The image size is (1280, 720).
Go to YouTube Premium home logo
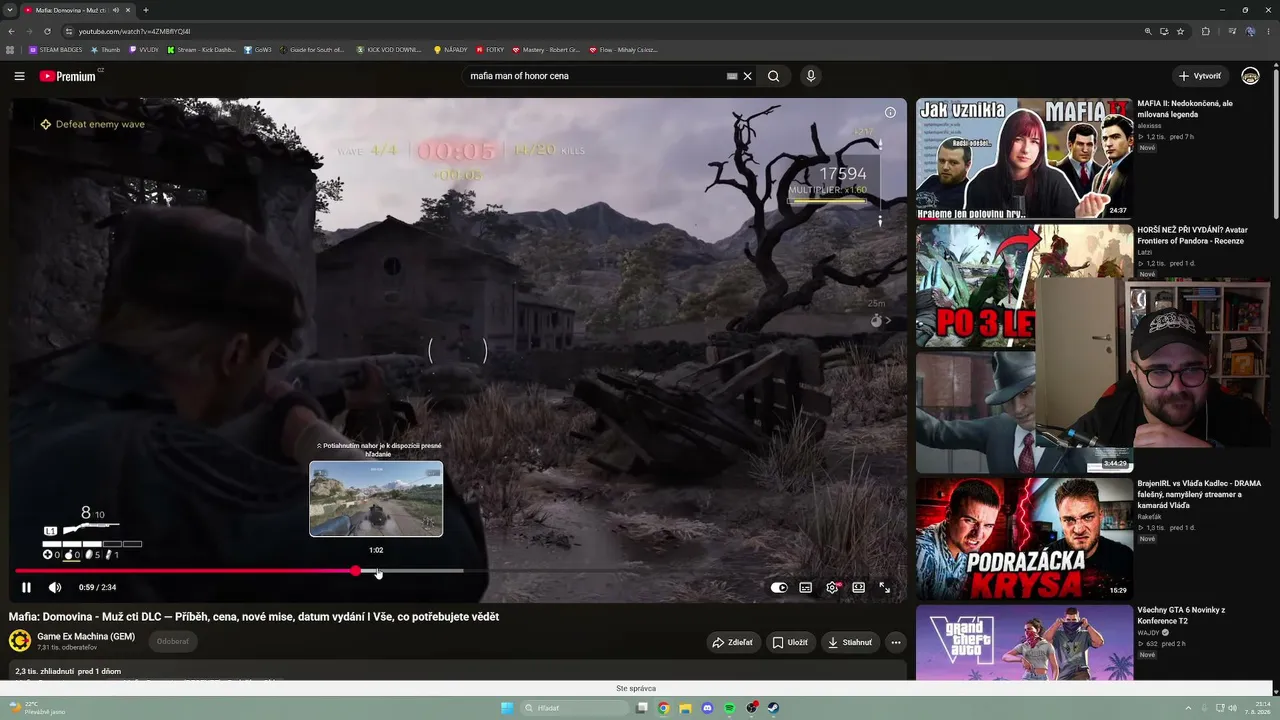pyautogui.click(x=68, y=76)
